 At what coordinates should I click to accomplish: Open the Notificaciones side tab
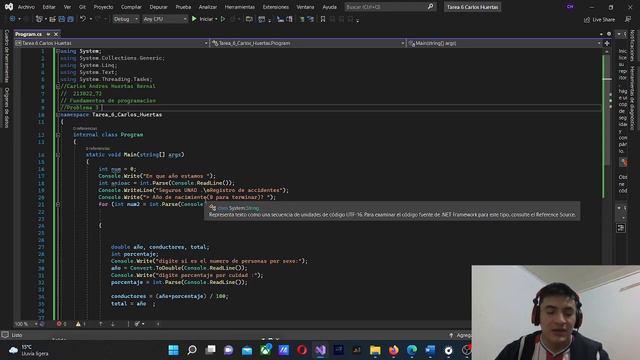[x=632, y=45]
